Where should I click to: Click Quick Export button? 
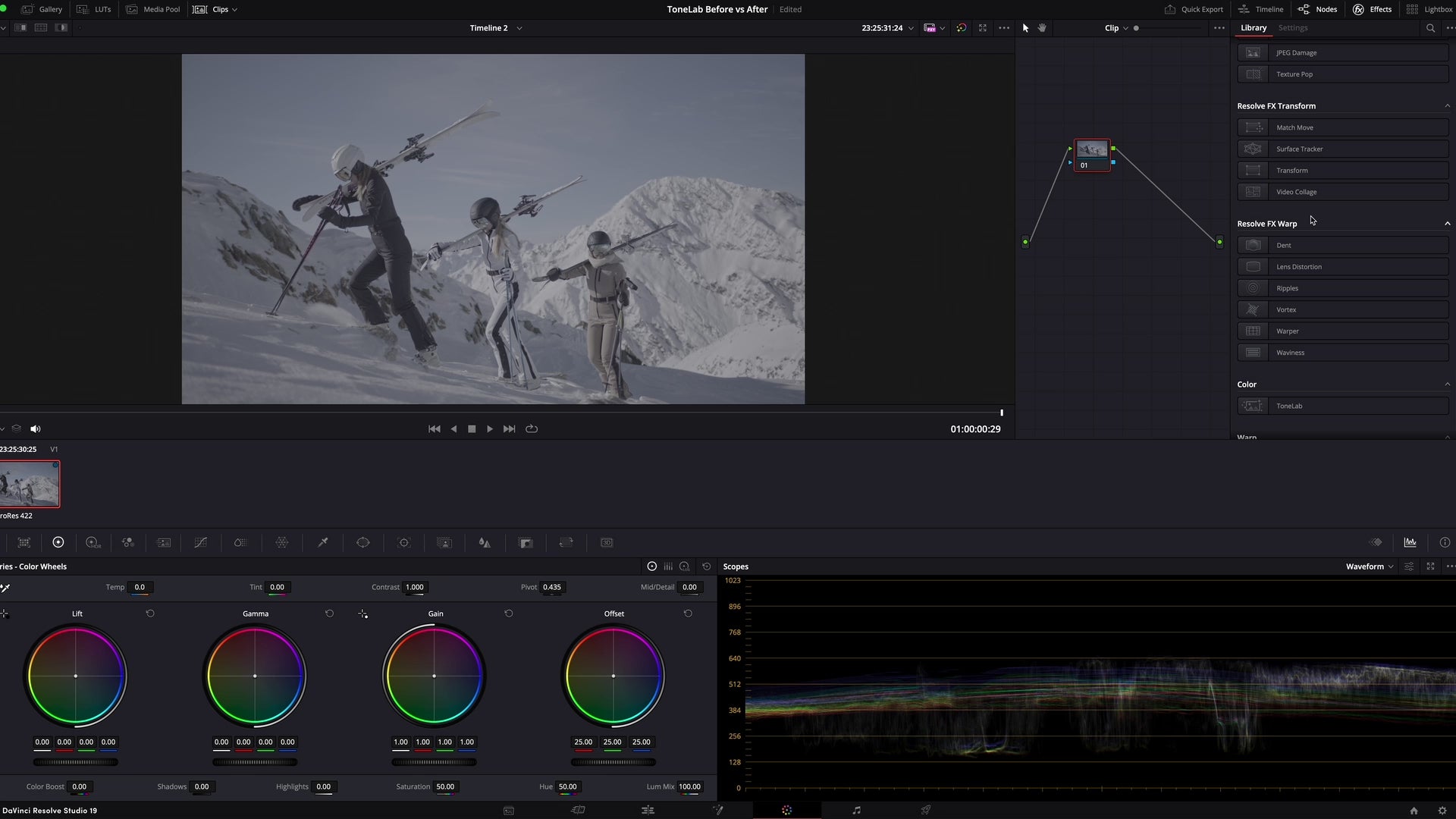pyautogui.click(x=1194, y=9)
